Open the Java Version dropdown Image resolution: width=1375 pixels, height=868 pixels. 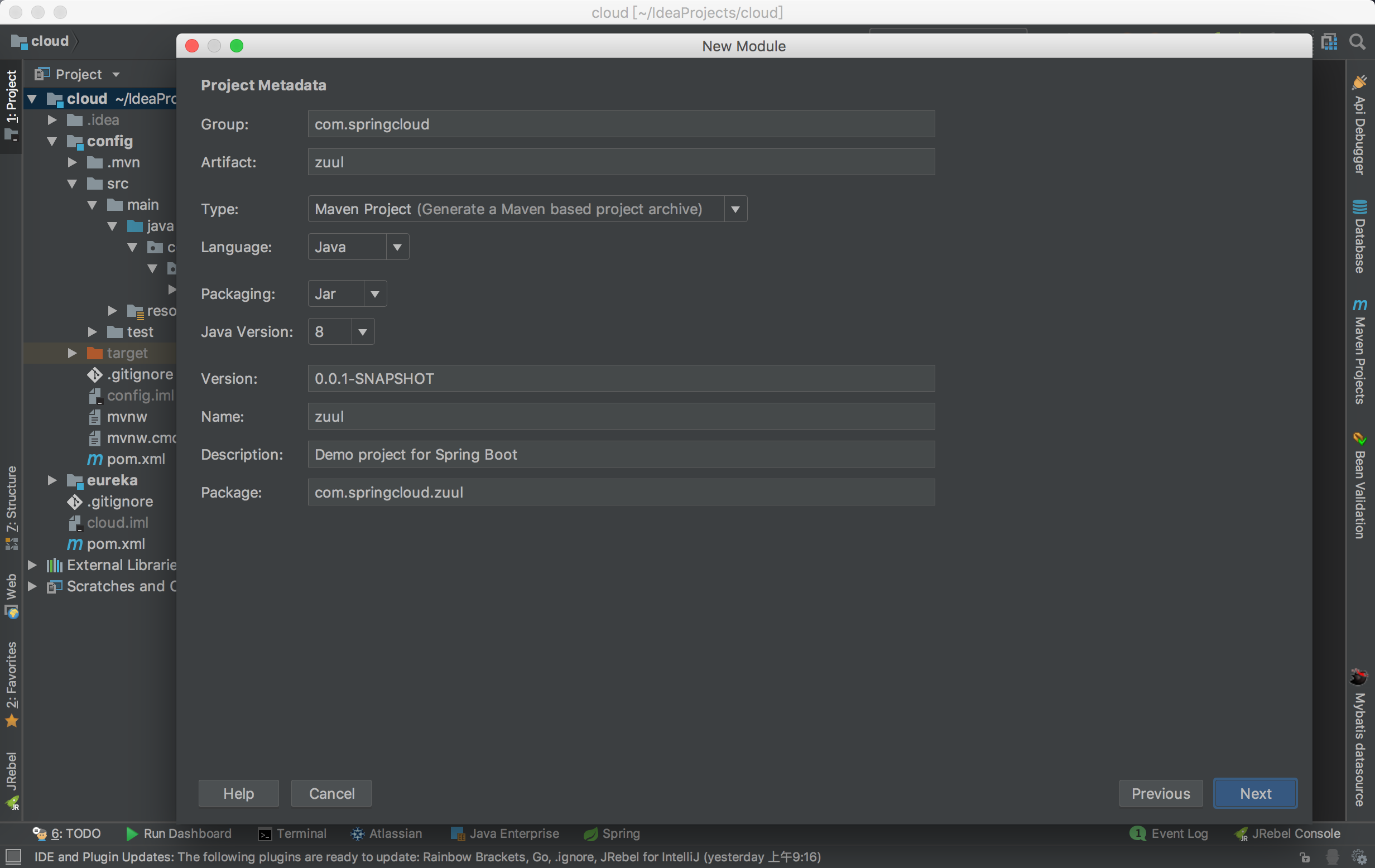click(362, 331)
